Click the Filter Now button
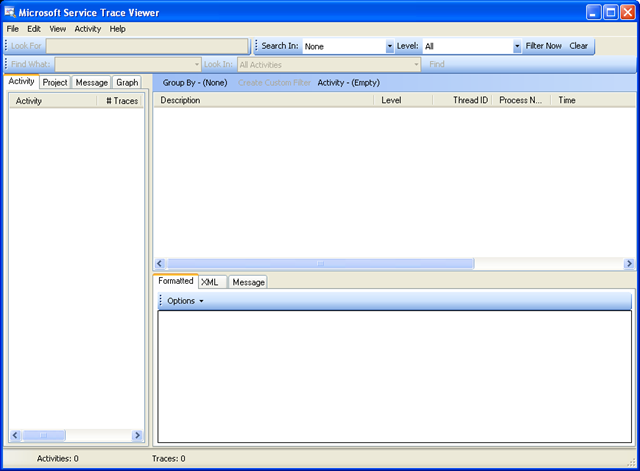 point(543,46)
